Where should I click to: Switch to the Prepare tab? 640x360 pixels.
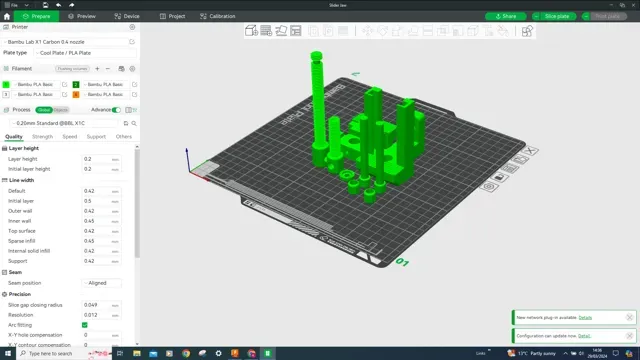(x=36, y=16)
